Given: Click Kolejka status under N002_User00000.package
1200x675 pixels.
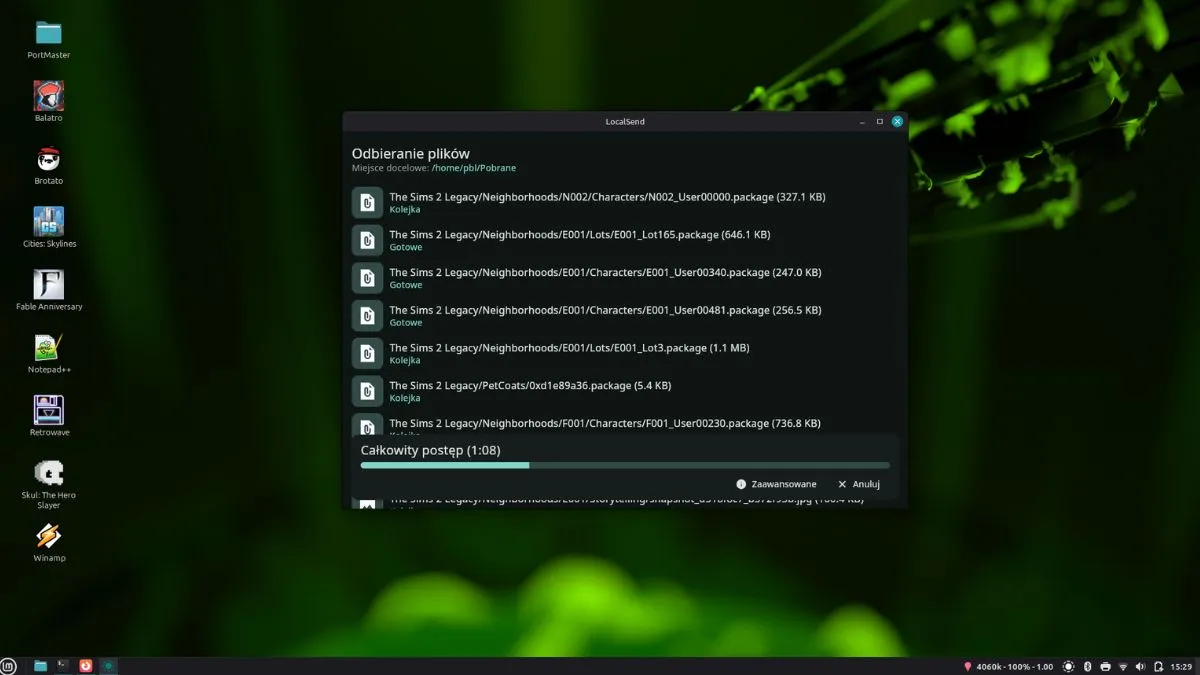Looking at the screenshot, I should pyautogui.click(x=405, y=209).
